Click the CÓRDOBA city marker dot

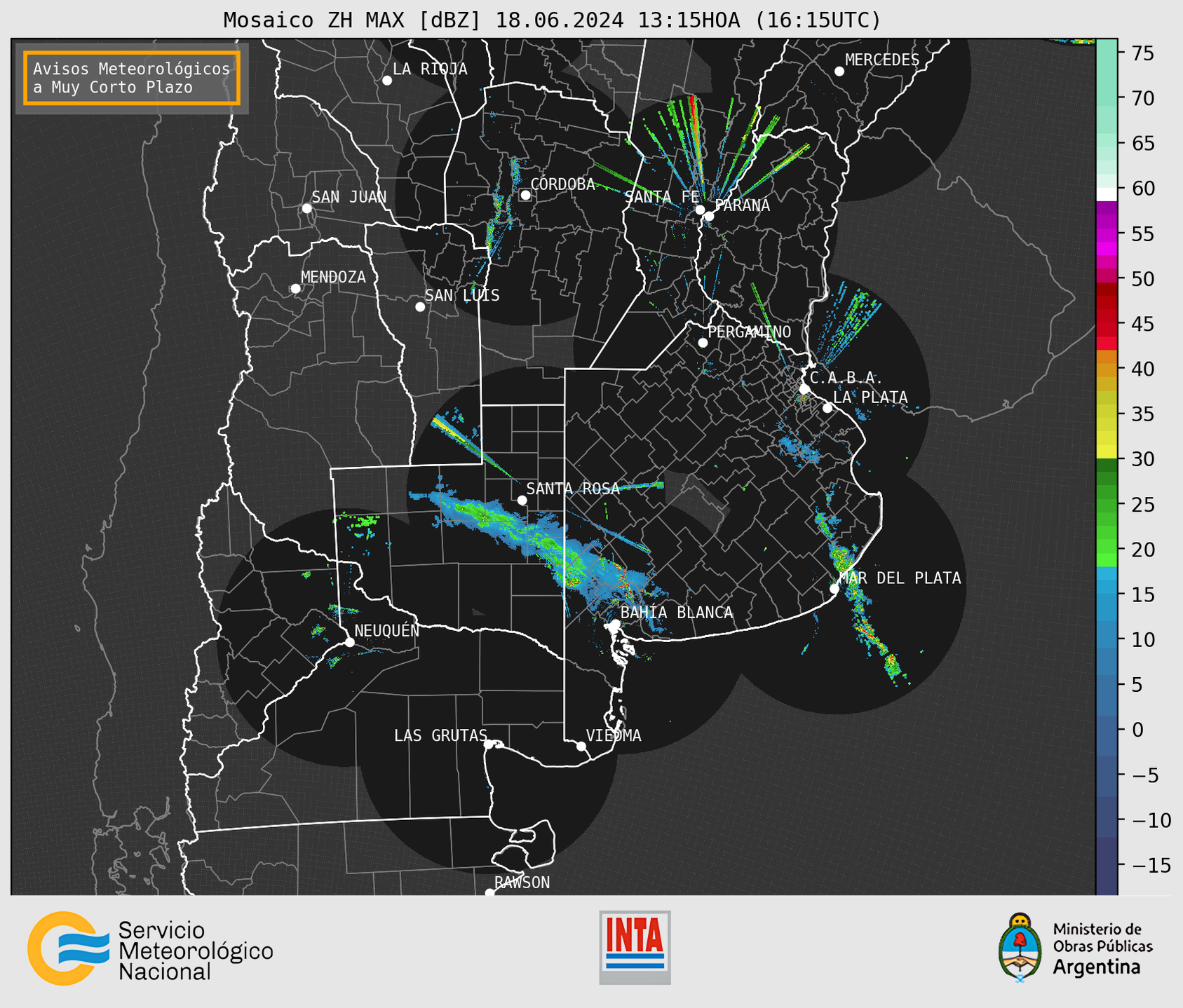point(525,195)
